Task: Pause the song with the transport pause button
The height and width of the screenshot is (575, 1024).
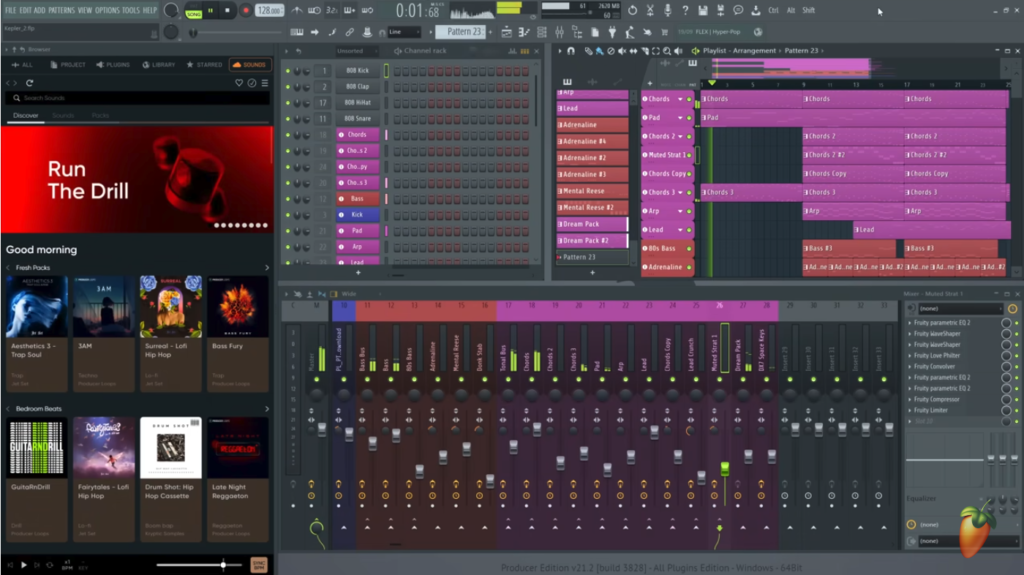Action: (210, 10)
